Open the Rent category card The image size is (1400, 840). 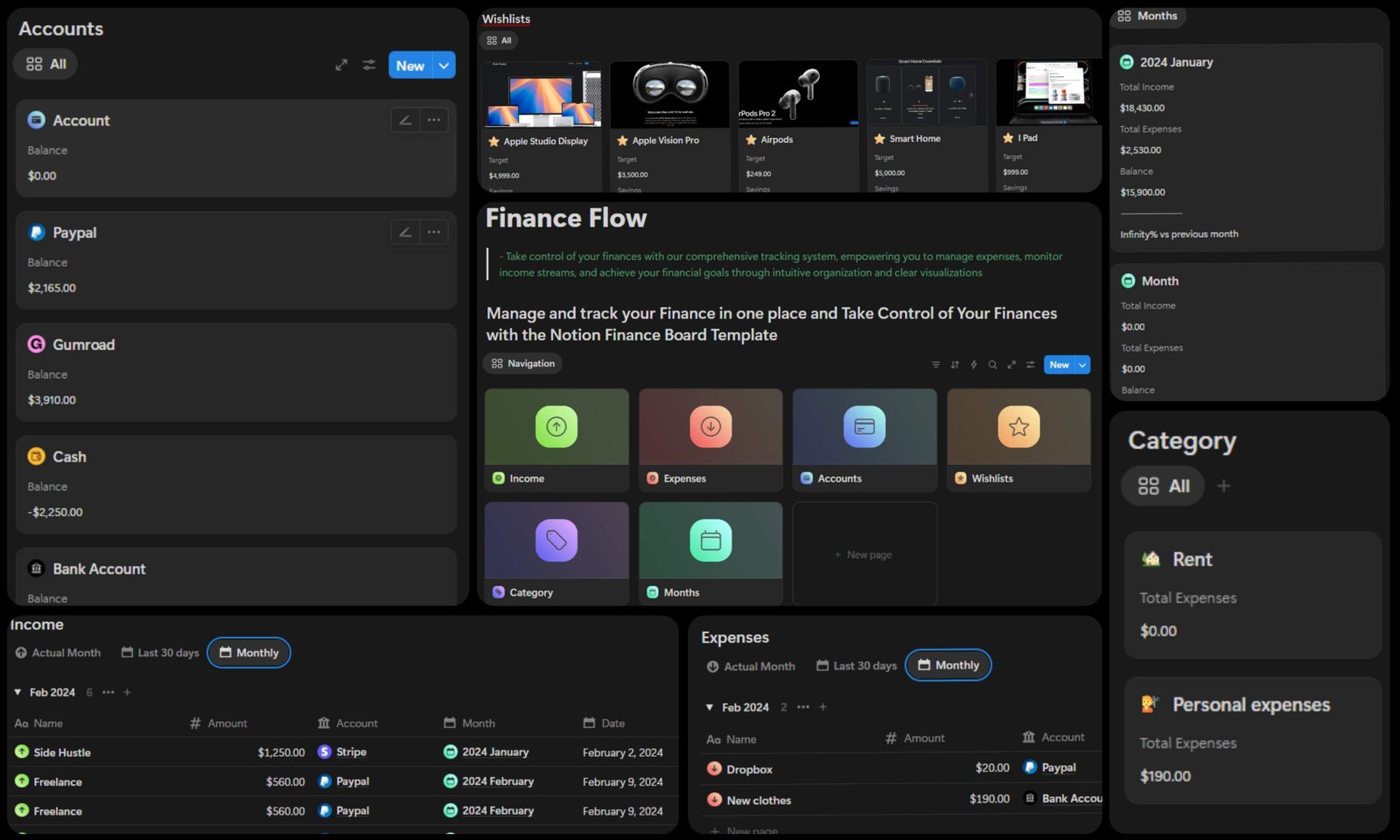[x=1253, y=595]
